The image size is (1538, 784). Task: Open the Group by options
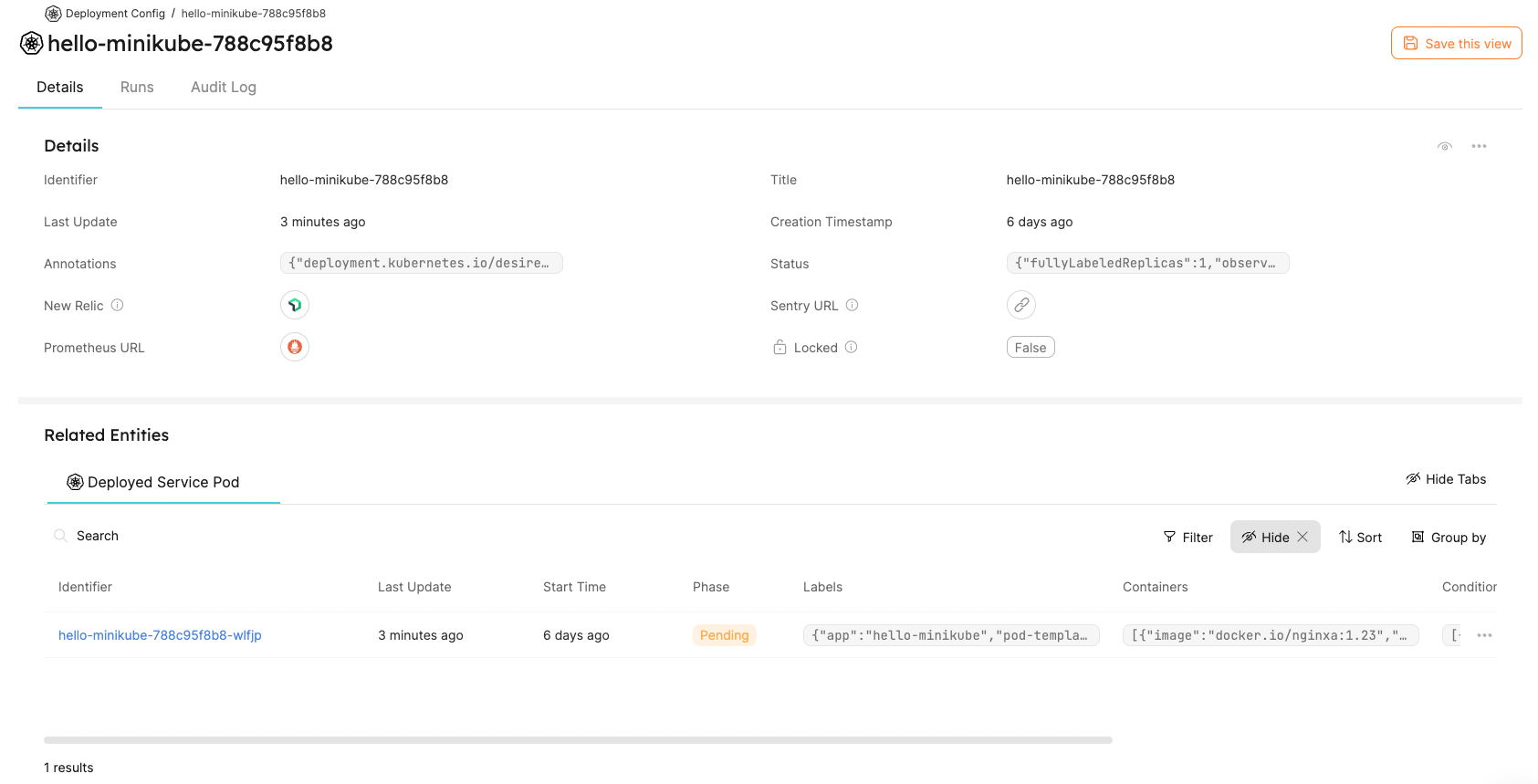[x=1449, y=538]
